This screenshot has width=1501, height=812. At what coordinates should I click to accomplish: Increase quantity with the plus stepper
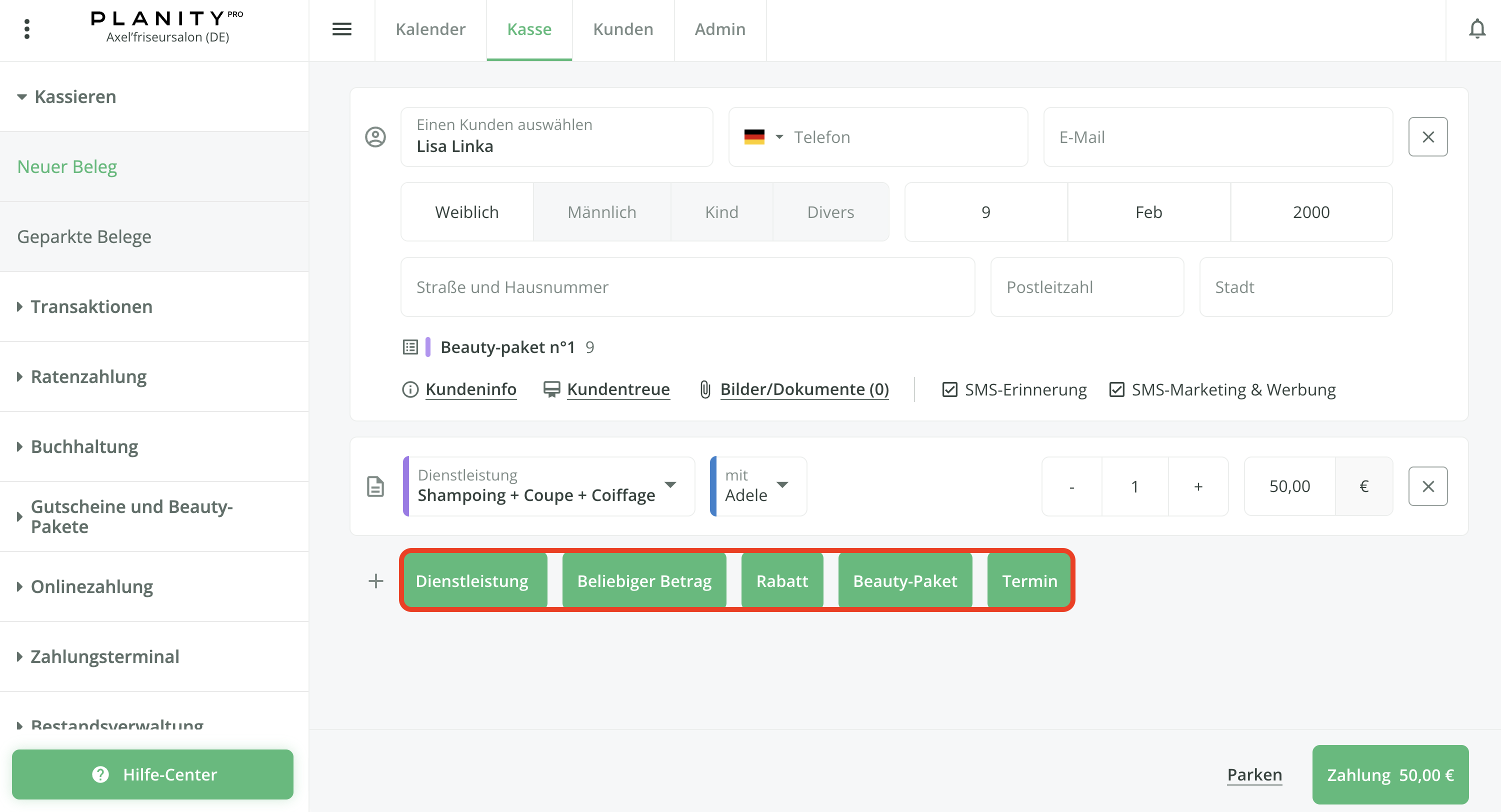[1198, 486]
